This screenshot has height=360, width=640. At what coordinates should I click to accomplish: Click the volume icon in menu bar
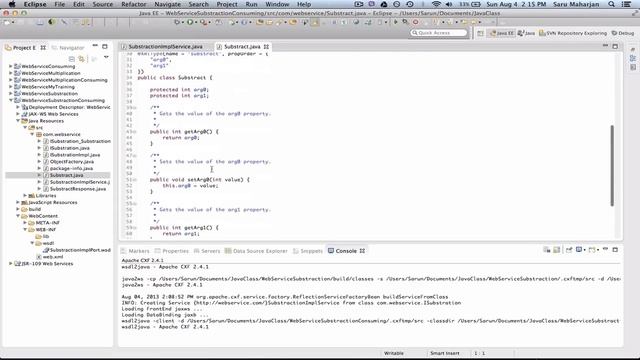coord(449,4)
